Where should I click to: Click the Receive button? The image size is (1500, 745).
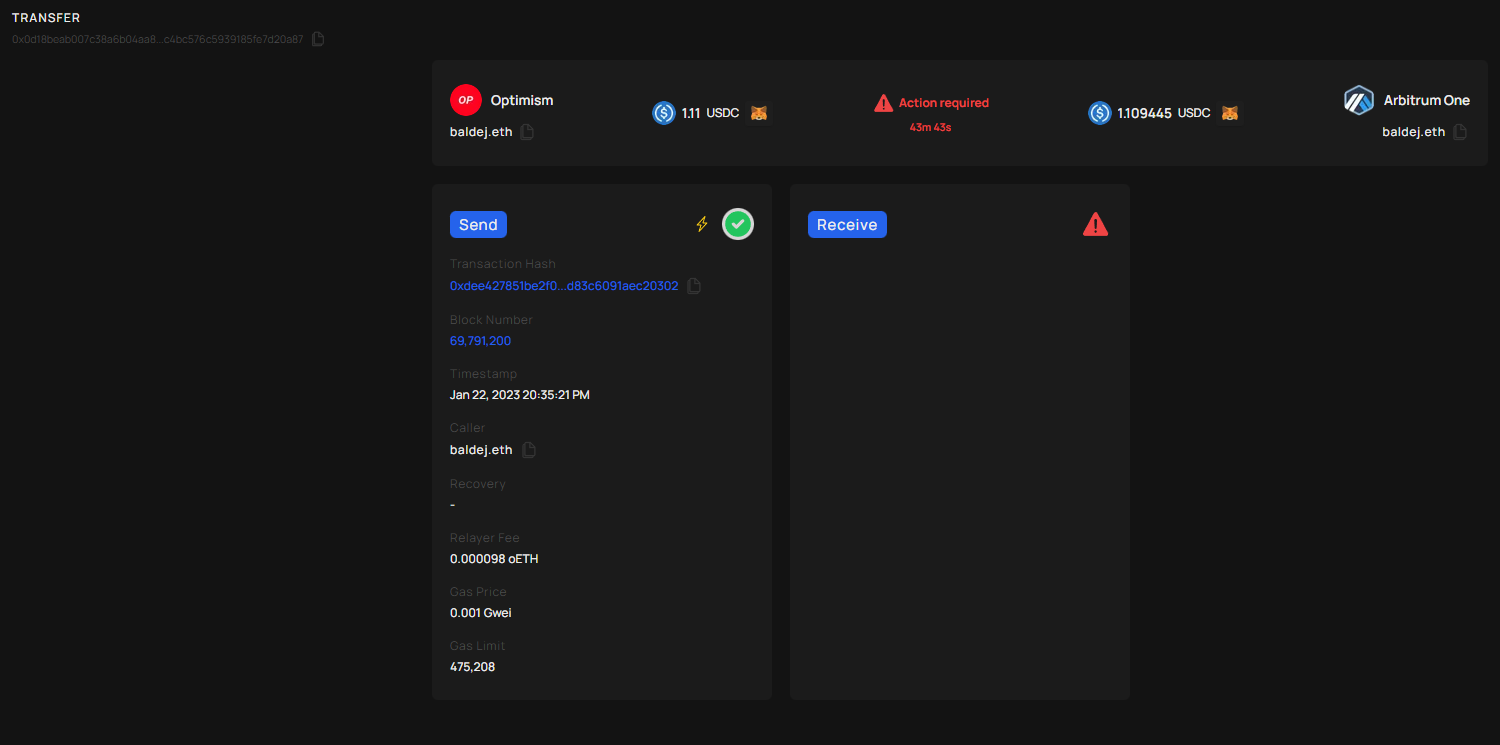coord(847,224)
